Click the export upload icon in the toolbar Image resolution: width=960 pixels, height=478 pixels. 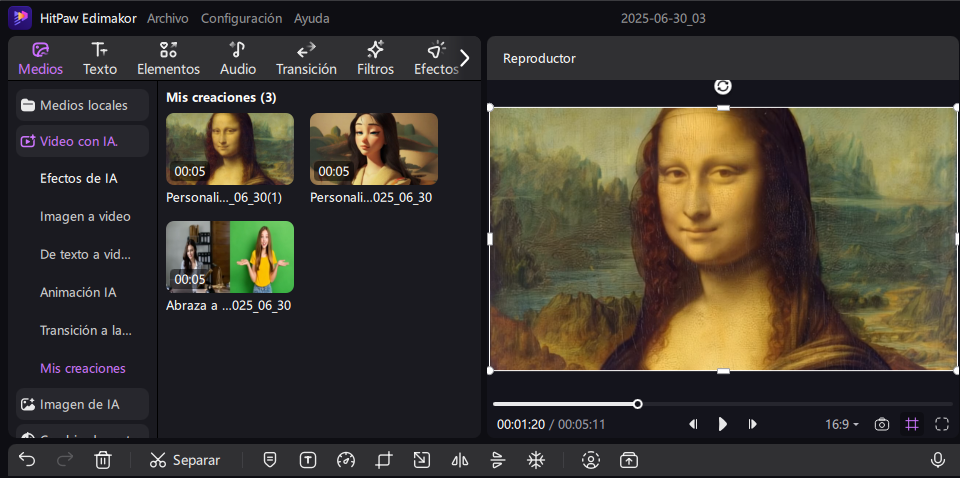click(x=629, y=460)
